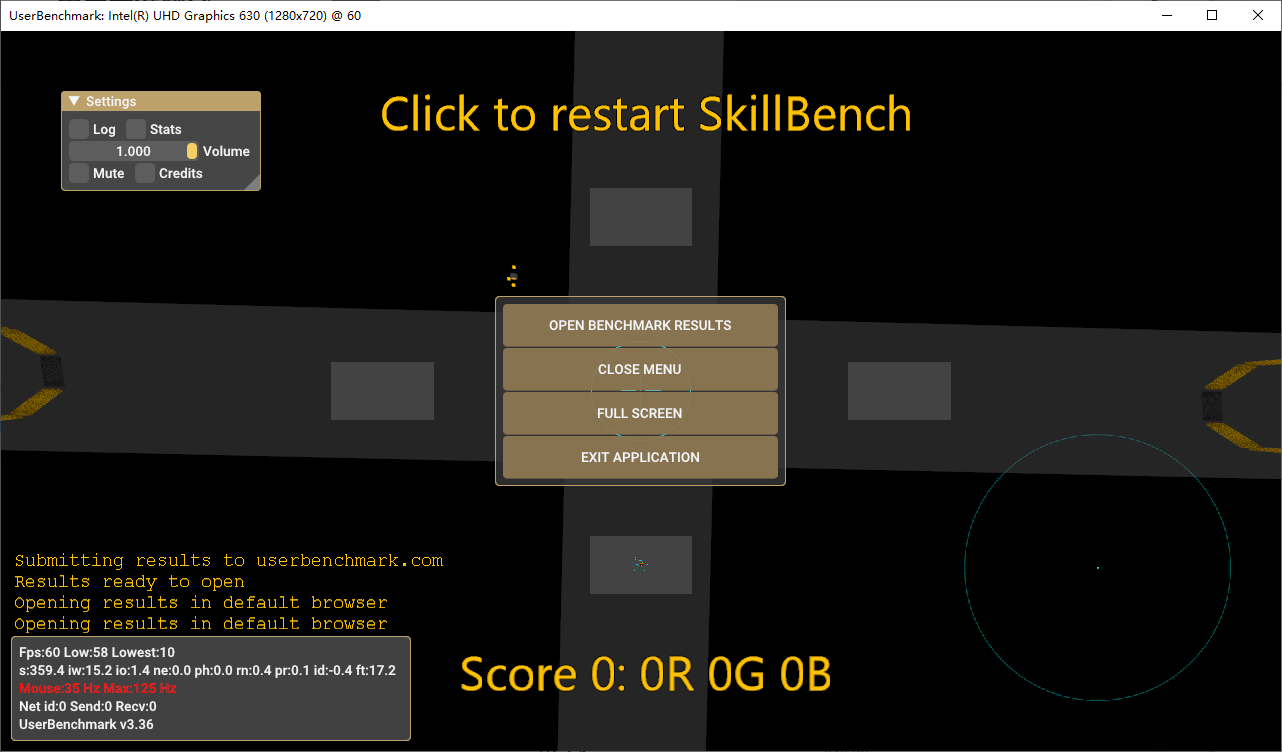This screenshot has height=752, width=1282.
Task: Click 'UserBenchmark v3.36' version text
Action: tap(86, 724)
